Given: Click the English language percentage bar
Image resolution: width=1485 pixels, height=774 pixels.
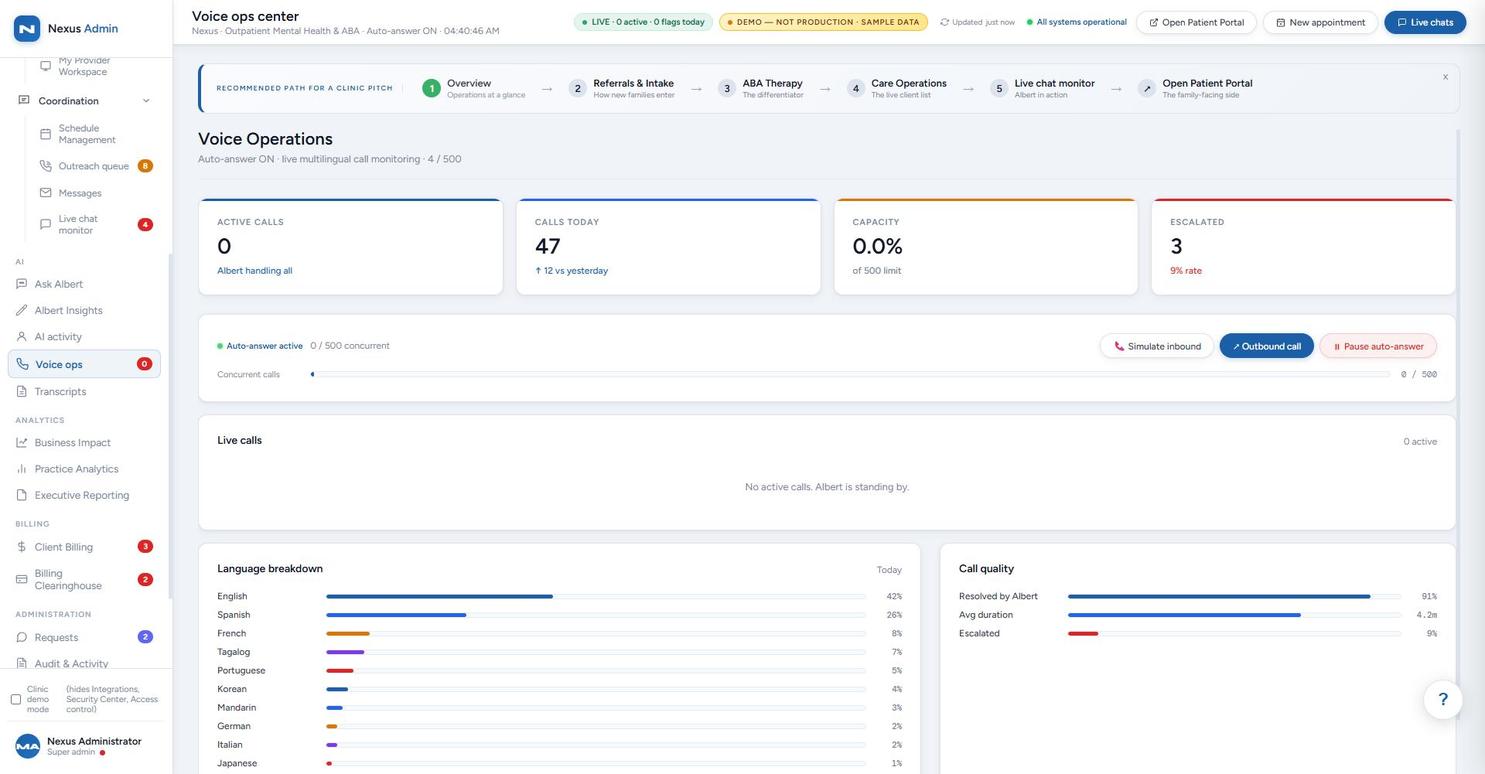Looking at the screenshot, I should (596, 596).
